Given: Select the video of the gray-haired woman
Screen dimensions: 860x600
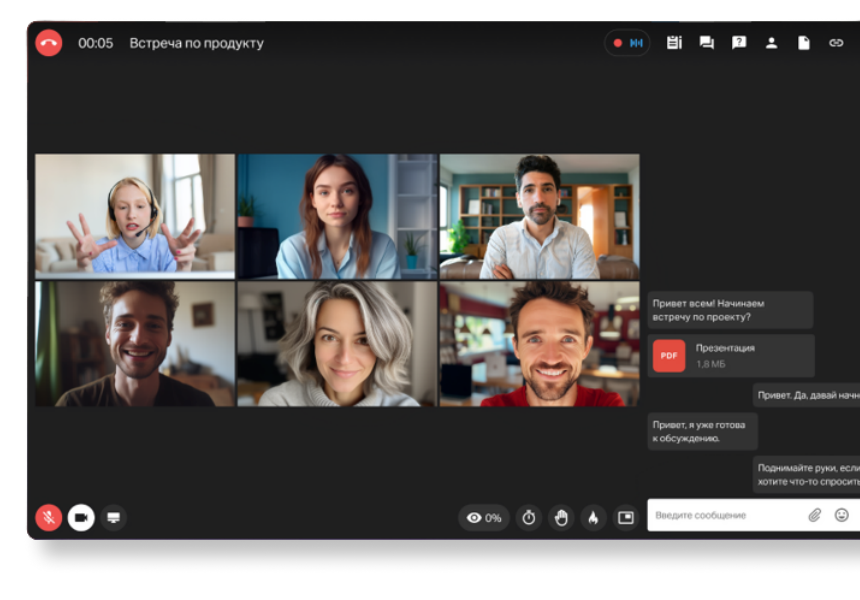Looking at the screenshot, I should tap(337, 344).
